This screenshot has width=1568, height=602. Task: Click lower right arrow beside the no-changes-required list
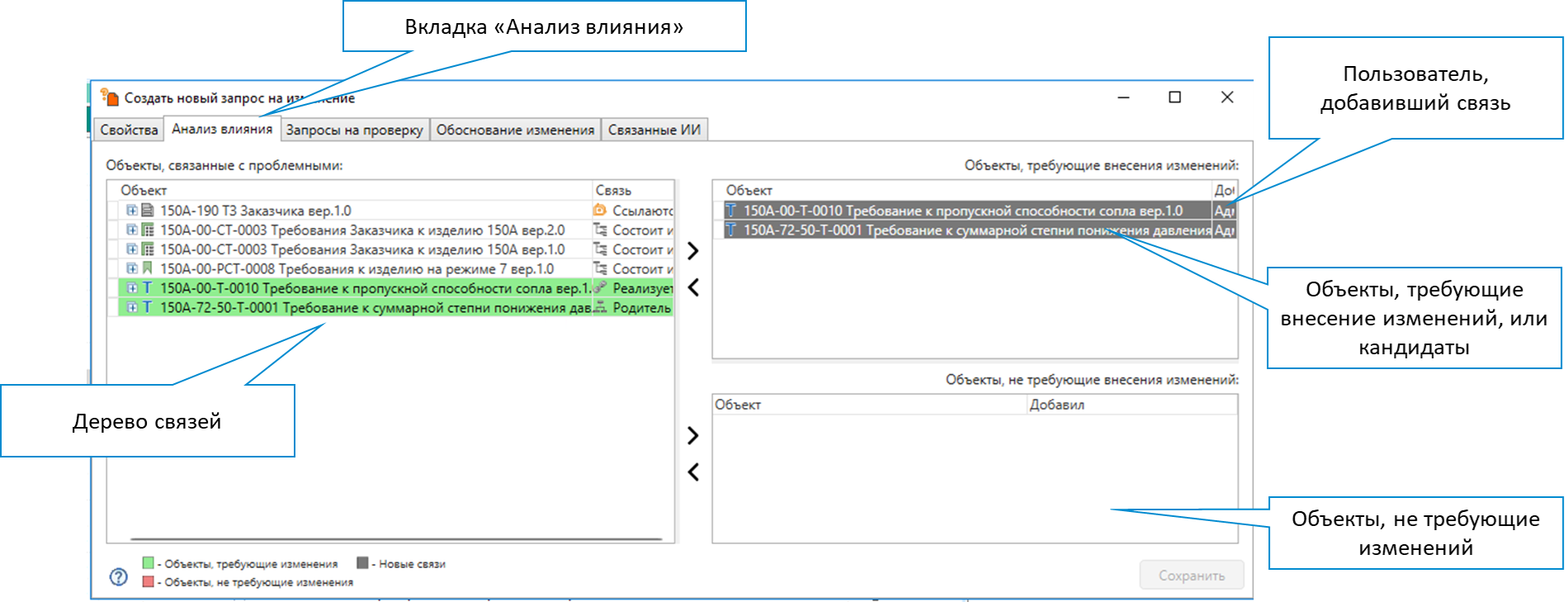pos(693,436)
